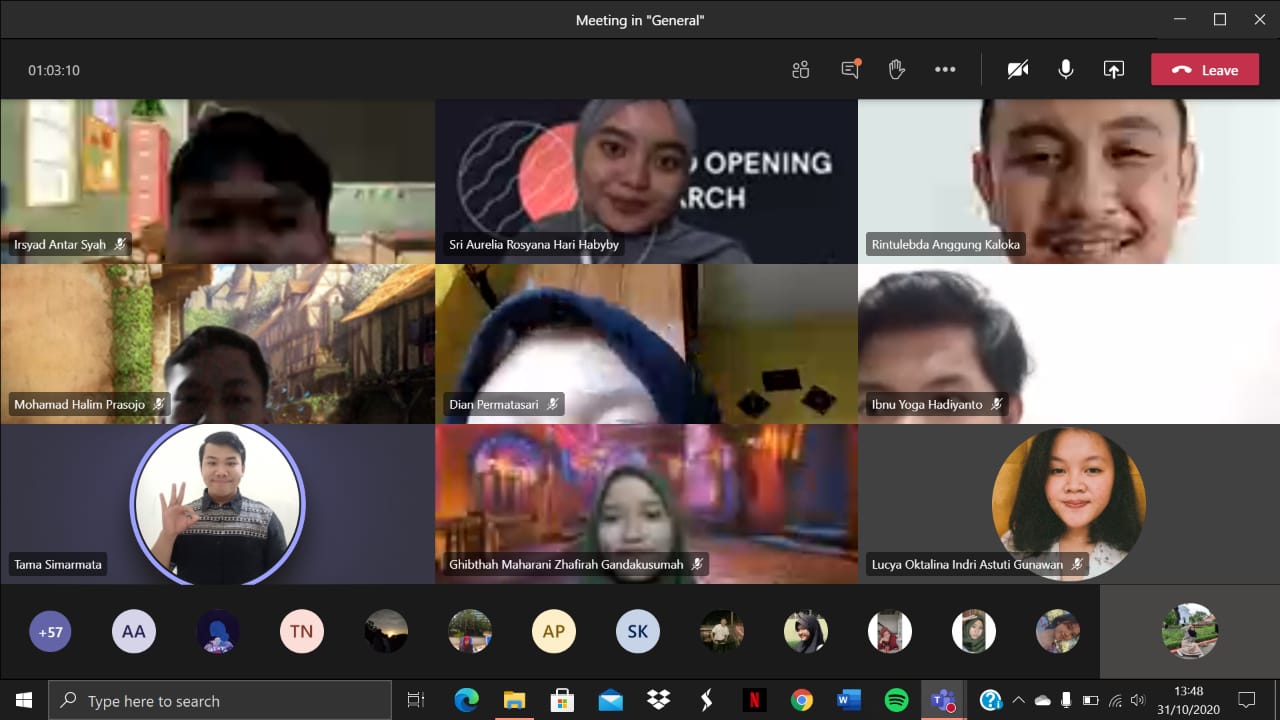This screenshot has height=720, width=1280.
Task: Open the Action Center notifications
Action: 1247,700
